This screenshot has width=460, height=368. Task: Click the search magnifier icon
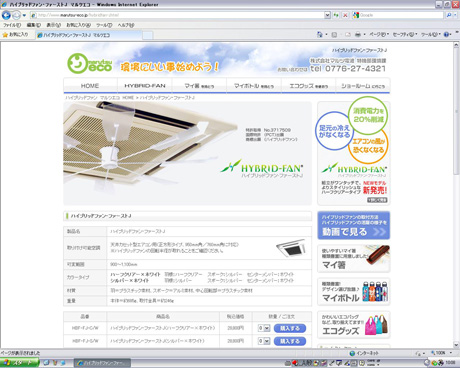[x=449, y=15]
